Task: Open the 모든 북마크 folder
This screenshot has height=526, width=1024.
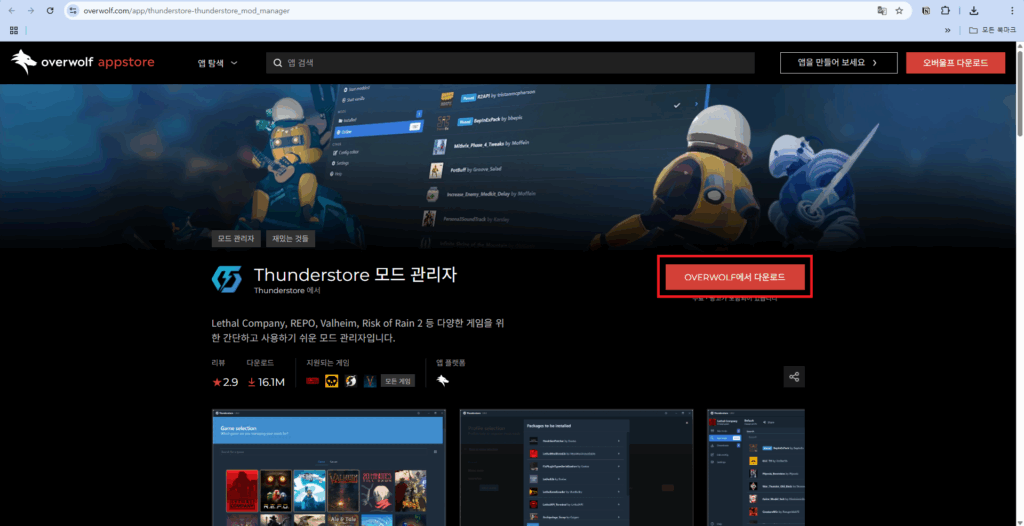Action: [x=993, y=30]
